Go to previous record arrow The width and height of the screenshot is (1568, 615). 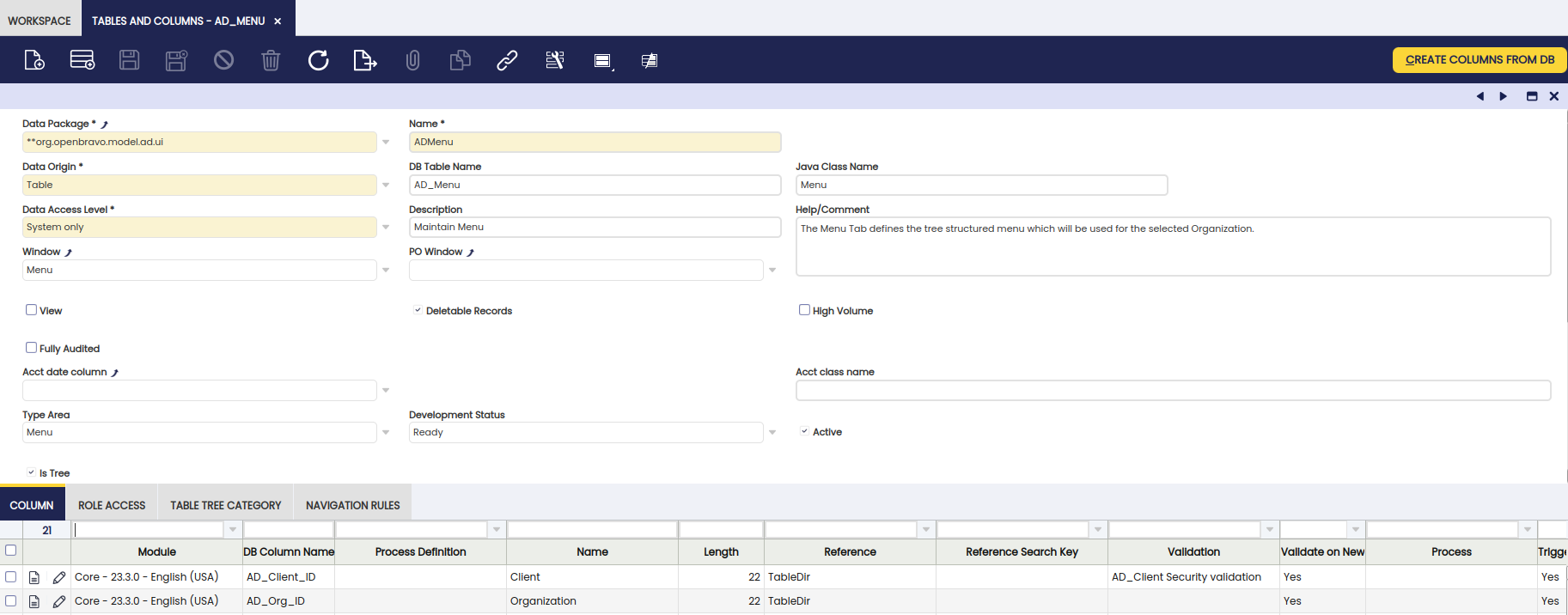[x=1480, y=96]
